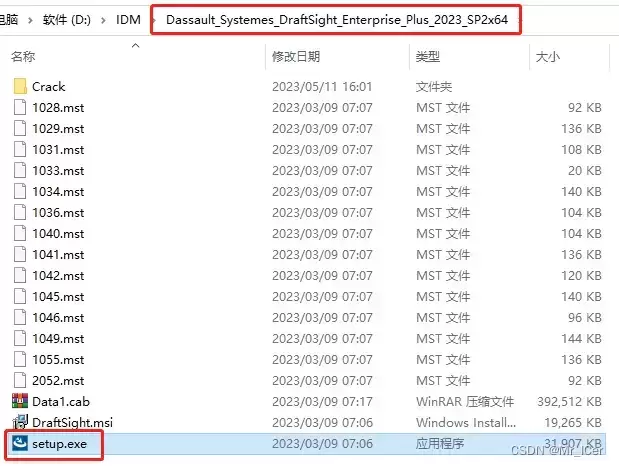Select the 1029.mst file icon
This screenshot has width=619, height=466.
(20, 128)
